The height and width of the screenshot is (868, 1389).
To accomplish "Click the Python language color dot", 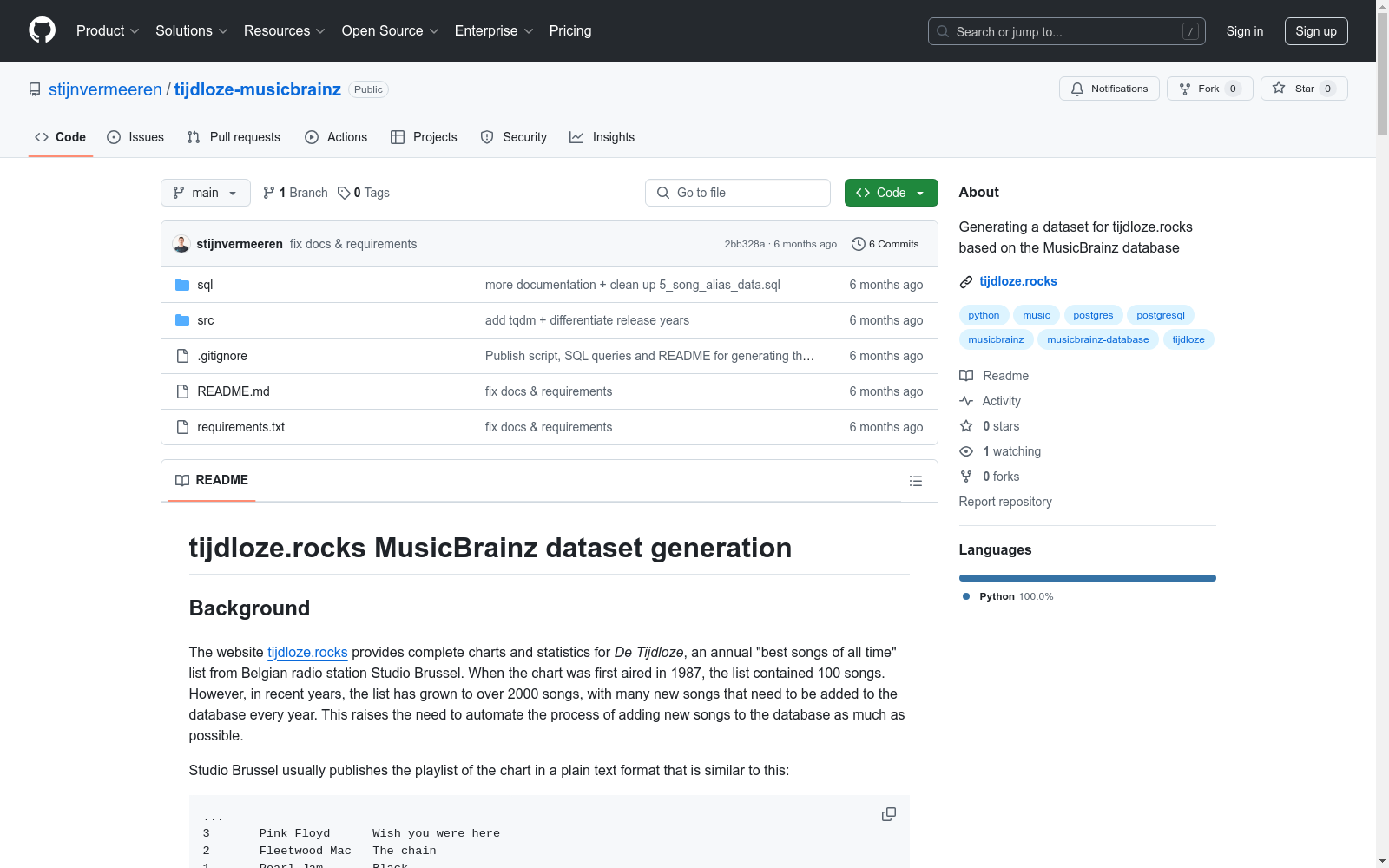I will (x=966, y=596).
